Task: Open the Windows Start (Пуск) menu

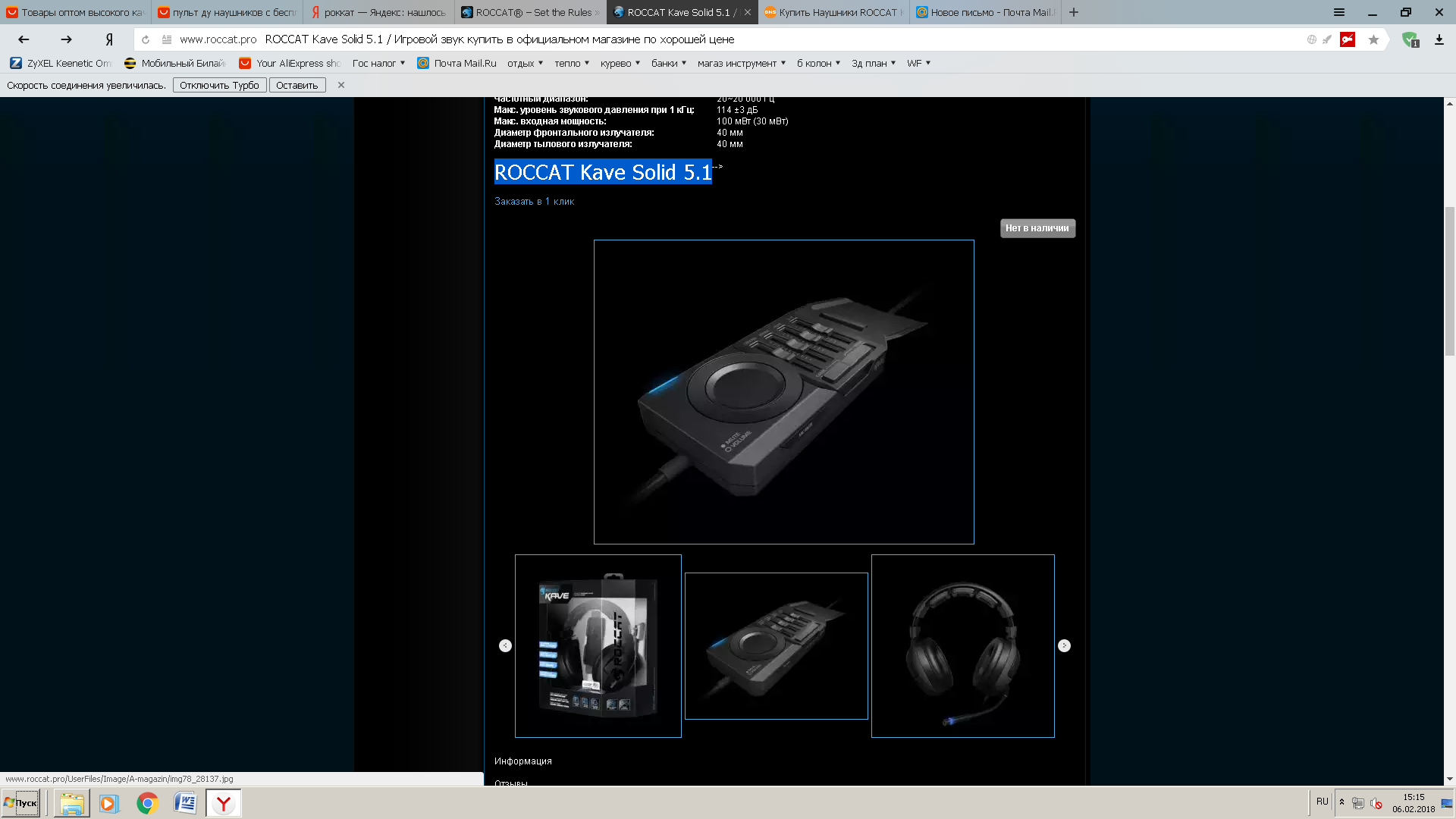Action: [20, 803]
